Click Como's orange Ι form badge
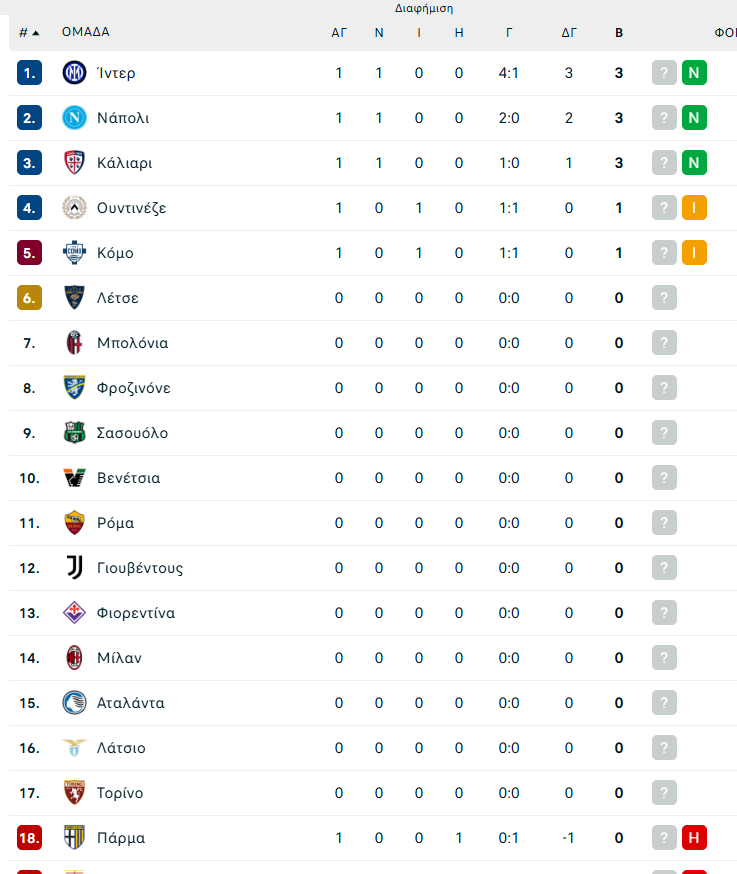 pos(694,253)
